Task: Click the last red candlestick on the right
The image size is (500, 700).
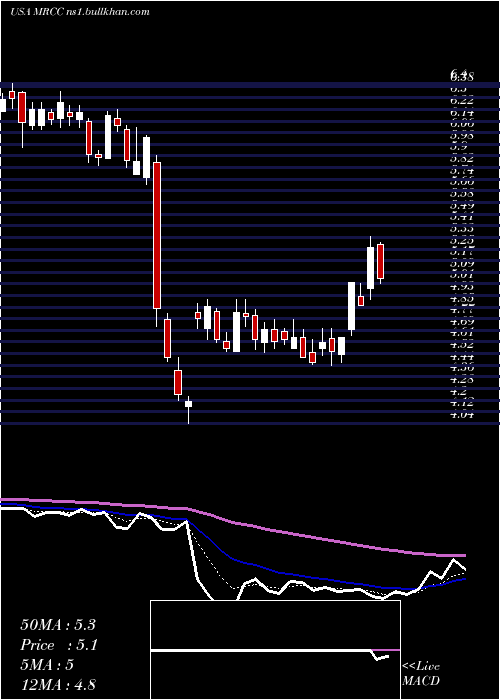Action: tap(380, 261)
